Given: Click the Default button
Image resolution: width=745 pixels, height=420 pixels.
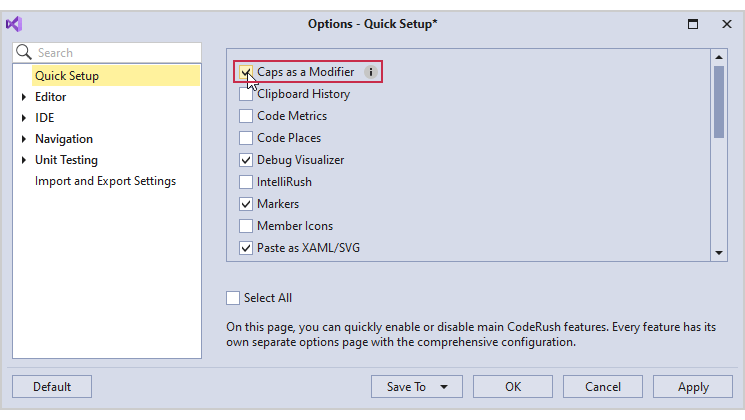Looking at the screenshot, I should click(52, 387).
